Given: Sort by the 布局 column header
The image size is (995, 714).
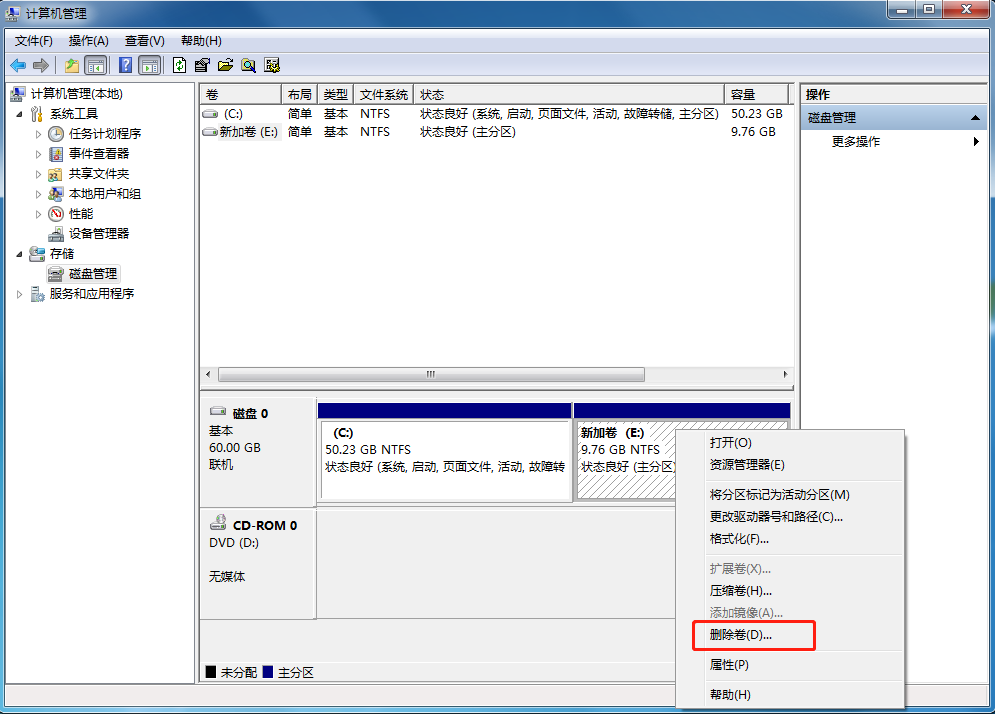Looking at the screenshot, I should 300,95.
